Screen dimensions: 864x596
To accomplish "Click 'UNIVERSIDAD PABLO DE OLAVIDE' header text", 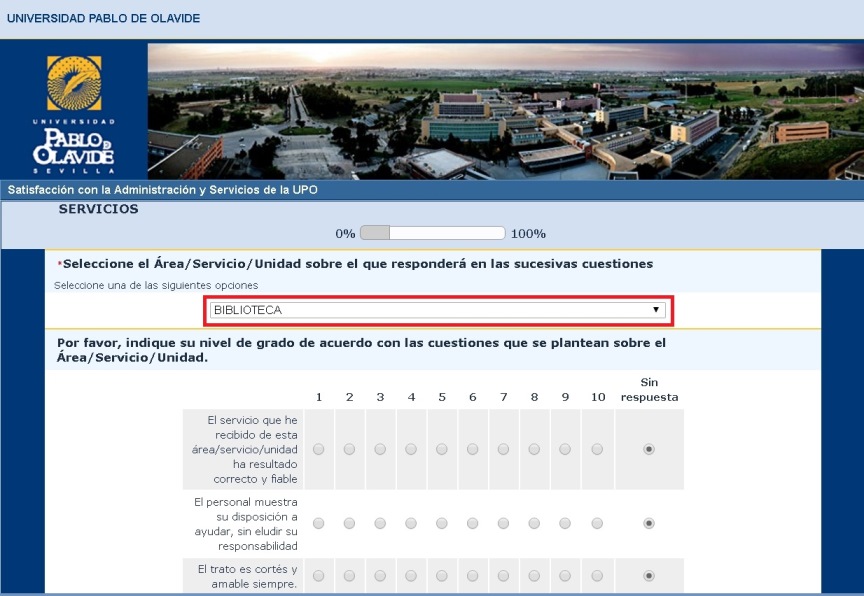I will click(x=104, y=18).
